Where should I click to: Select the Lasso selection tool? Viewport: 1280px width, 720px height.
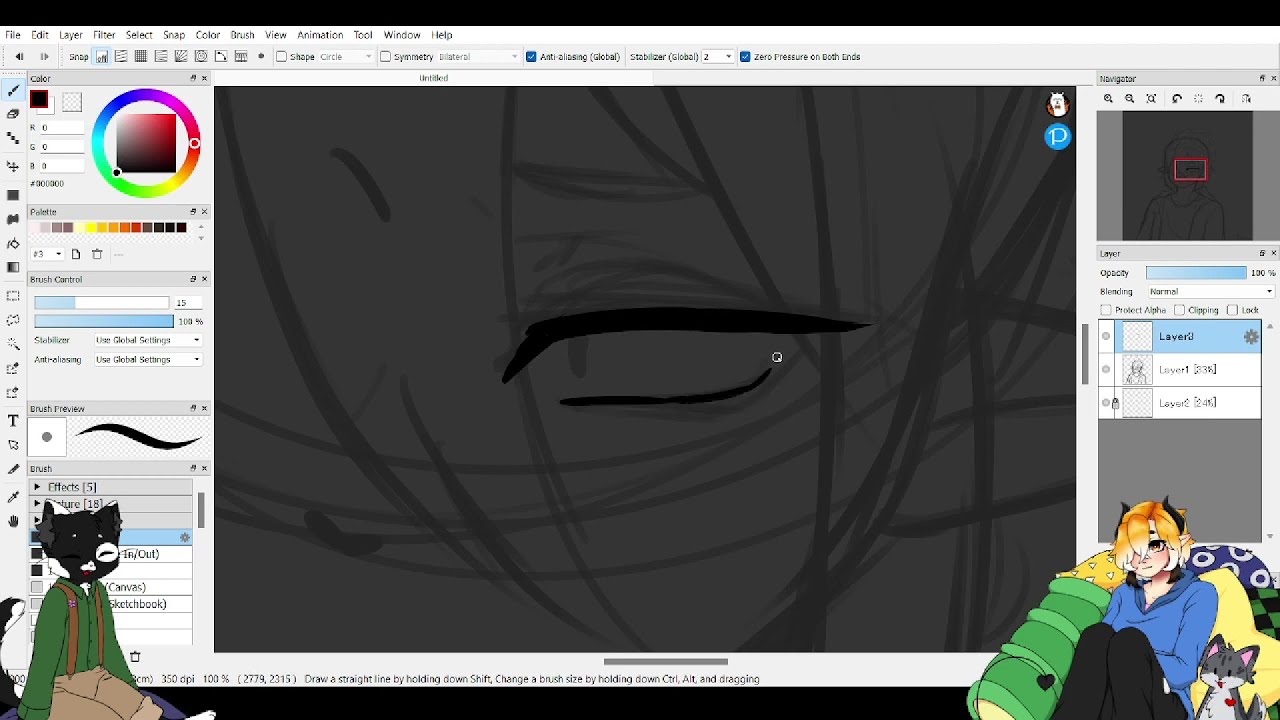(13, 320)
